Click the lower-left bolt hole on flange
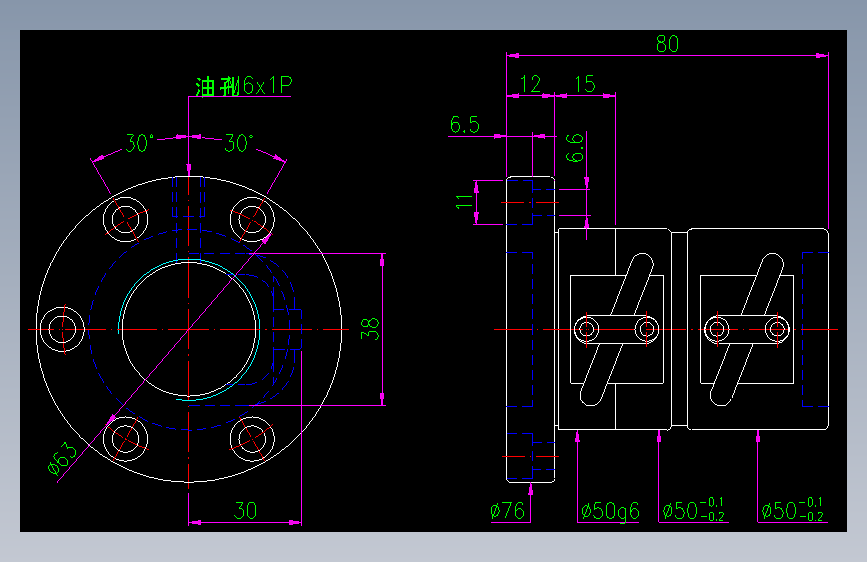This screenshot has height=562, width=867. pos(126,439)
